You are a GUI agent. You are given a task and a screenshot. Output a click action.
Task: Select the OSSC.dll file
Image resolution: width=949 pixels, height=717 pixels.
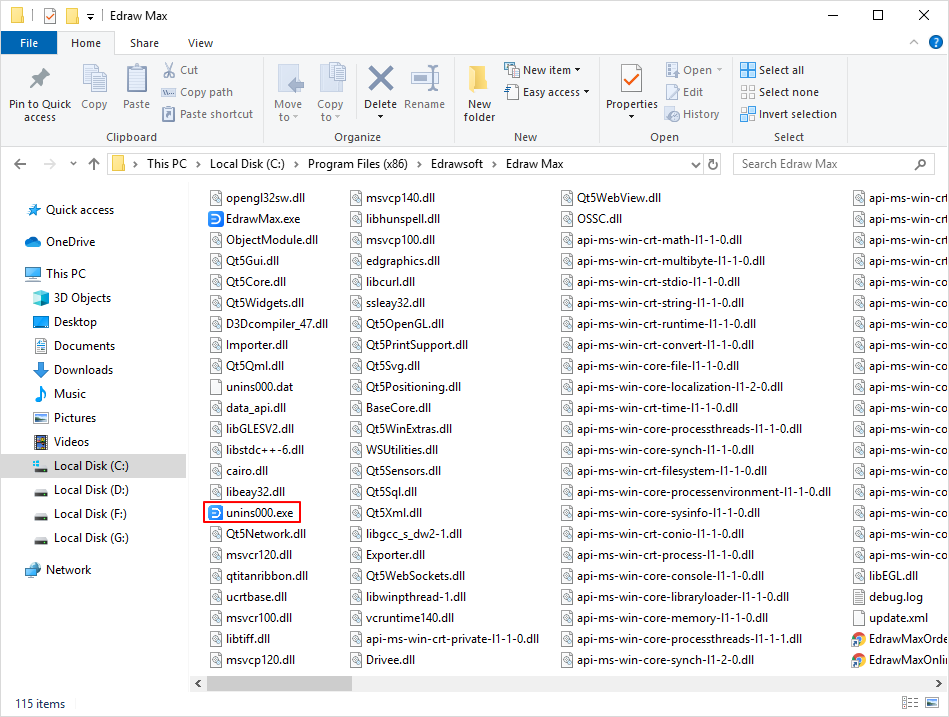[x=591, y=219]
